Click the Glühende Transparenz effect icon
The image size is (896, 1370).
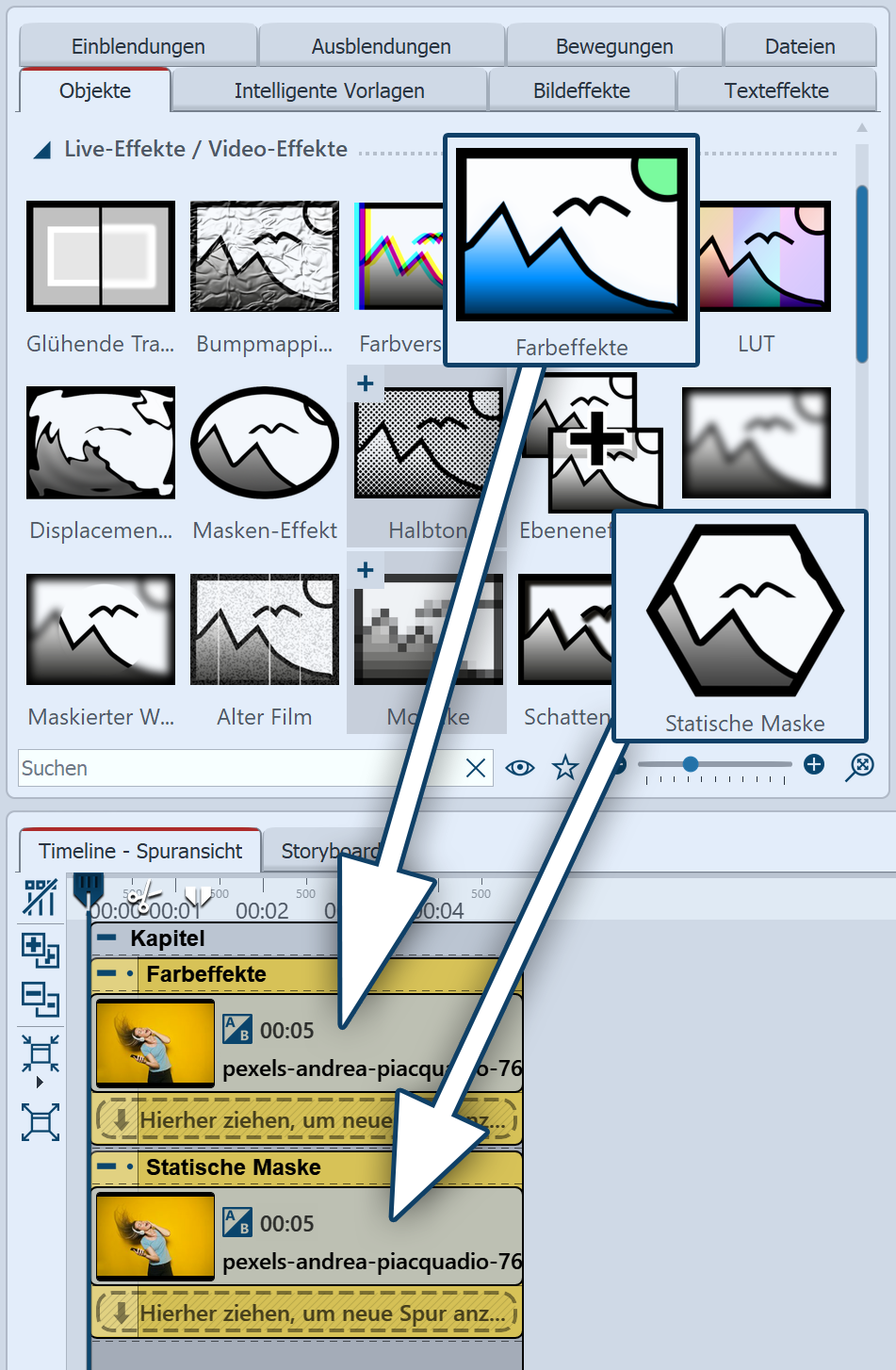(x=101, y=256)
